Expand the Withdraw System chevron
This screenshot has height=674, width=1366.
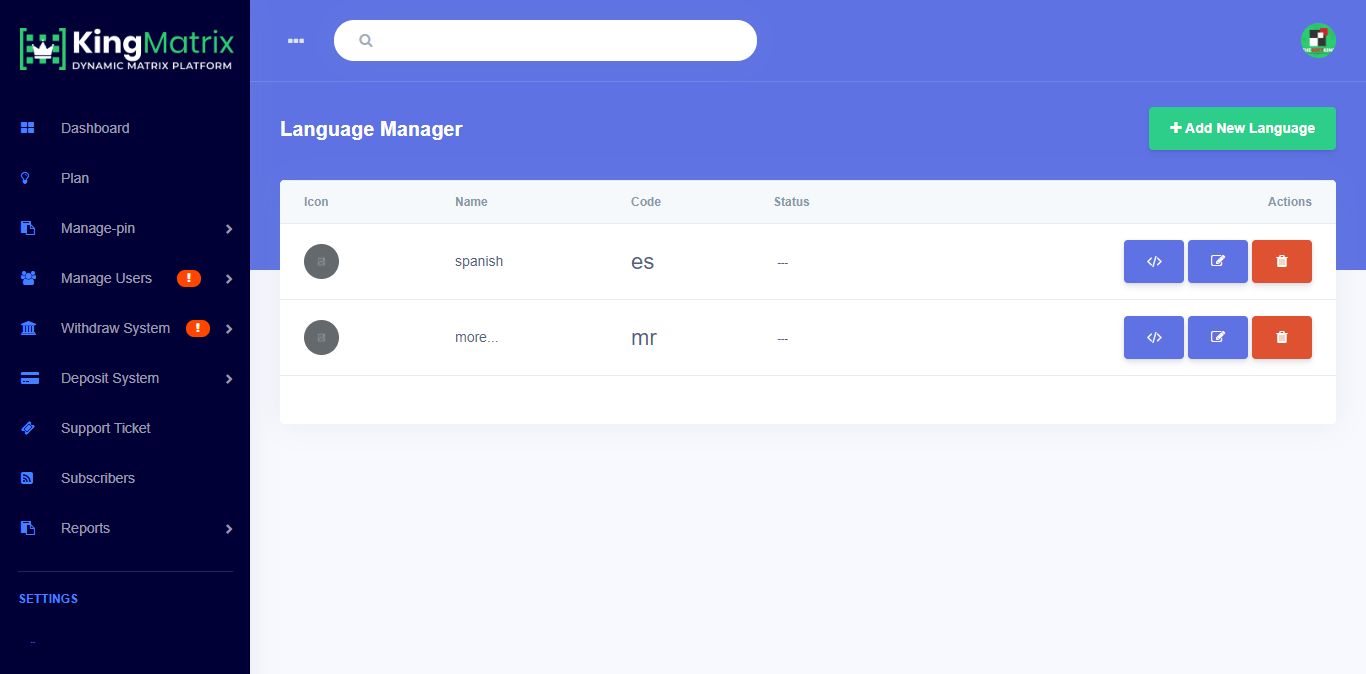pos(229,329)
